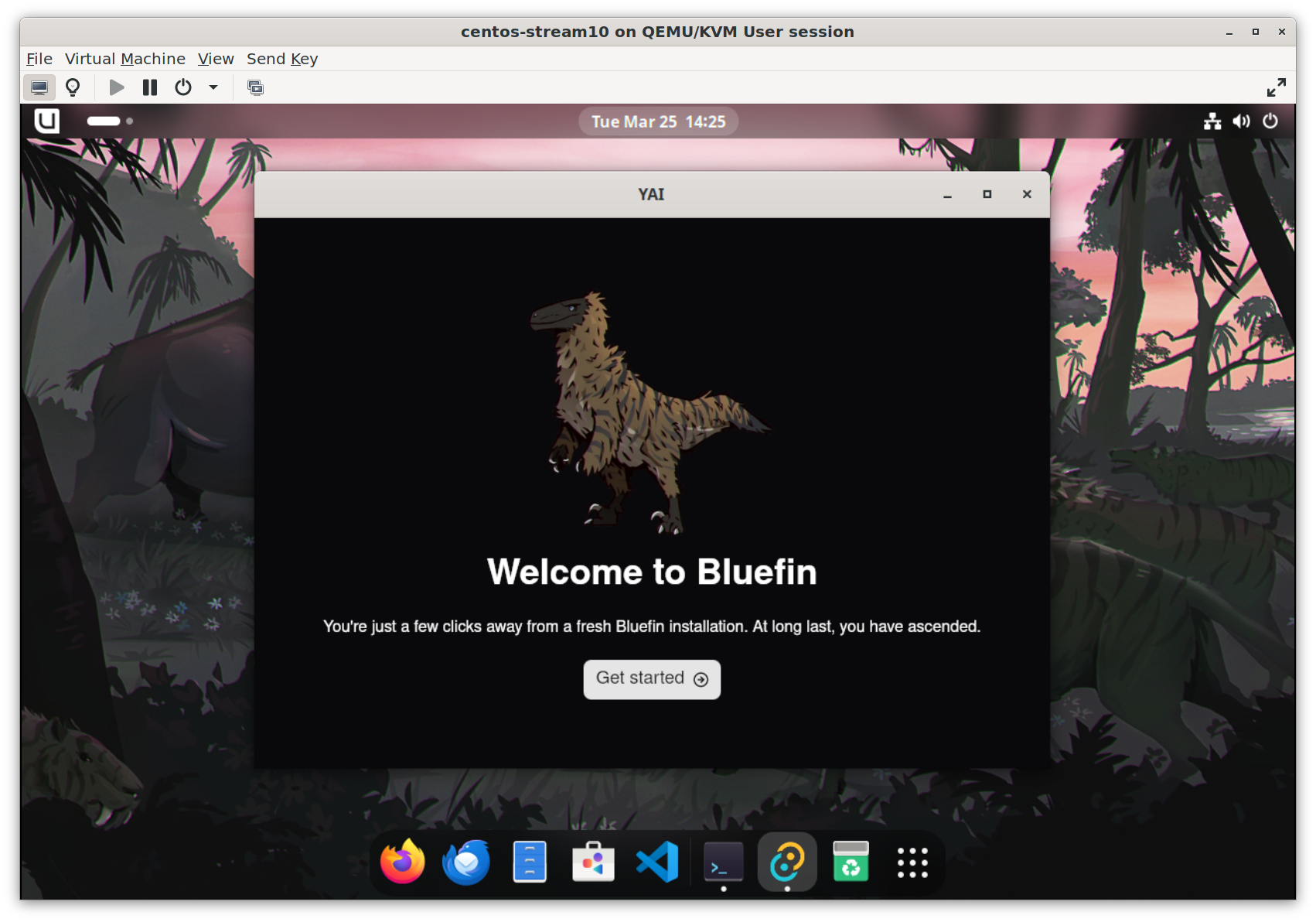
Task: Minimize the centos-stream10 QEMU/KVM window
Action: (x=1229, y=32)
